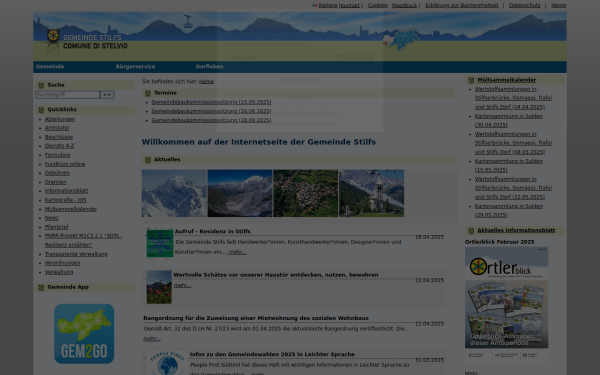
Task: Open the Dorfleben menu
Action: [209, 67]
